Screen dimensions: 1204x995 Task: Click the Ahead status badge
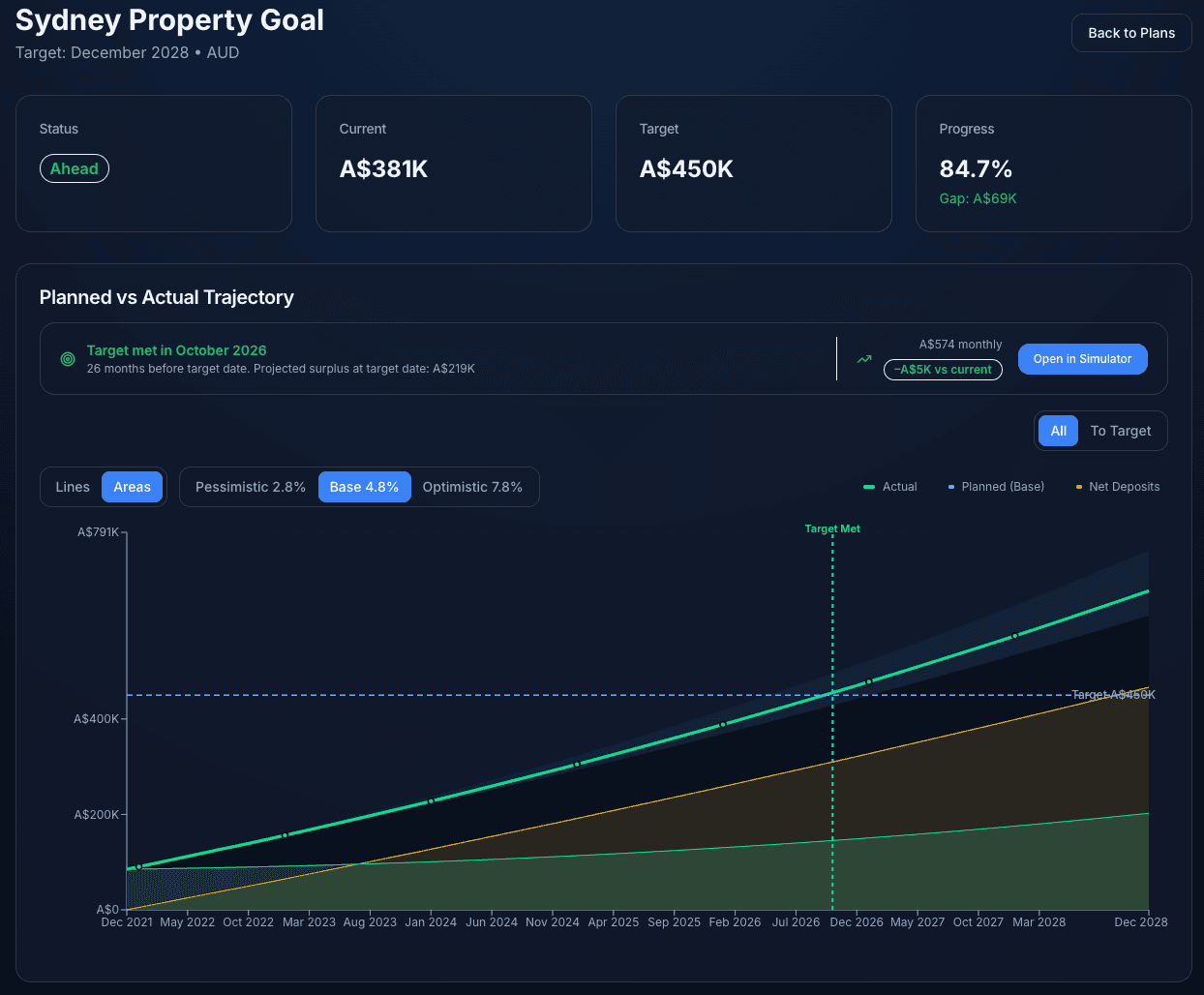coord(75,167)
